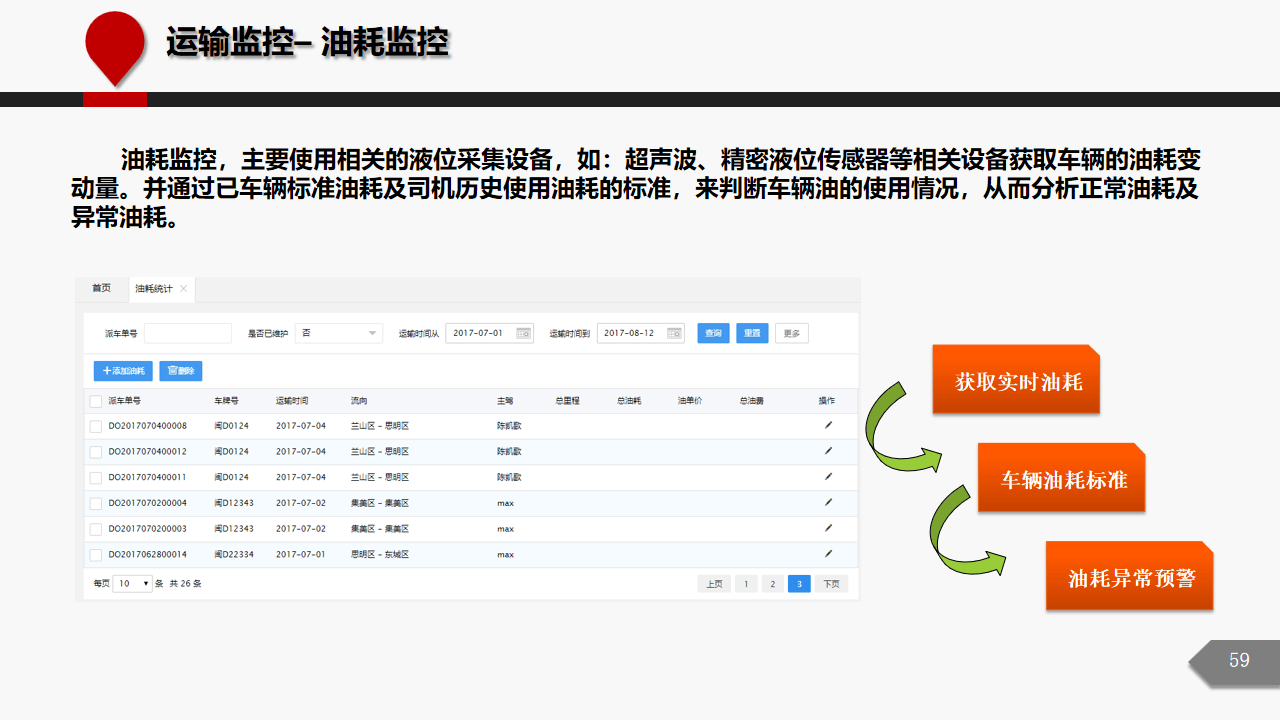Close the 油耗统计 tab with X

183,289
